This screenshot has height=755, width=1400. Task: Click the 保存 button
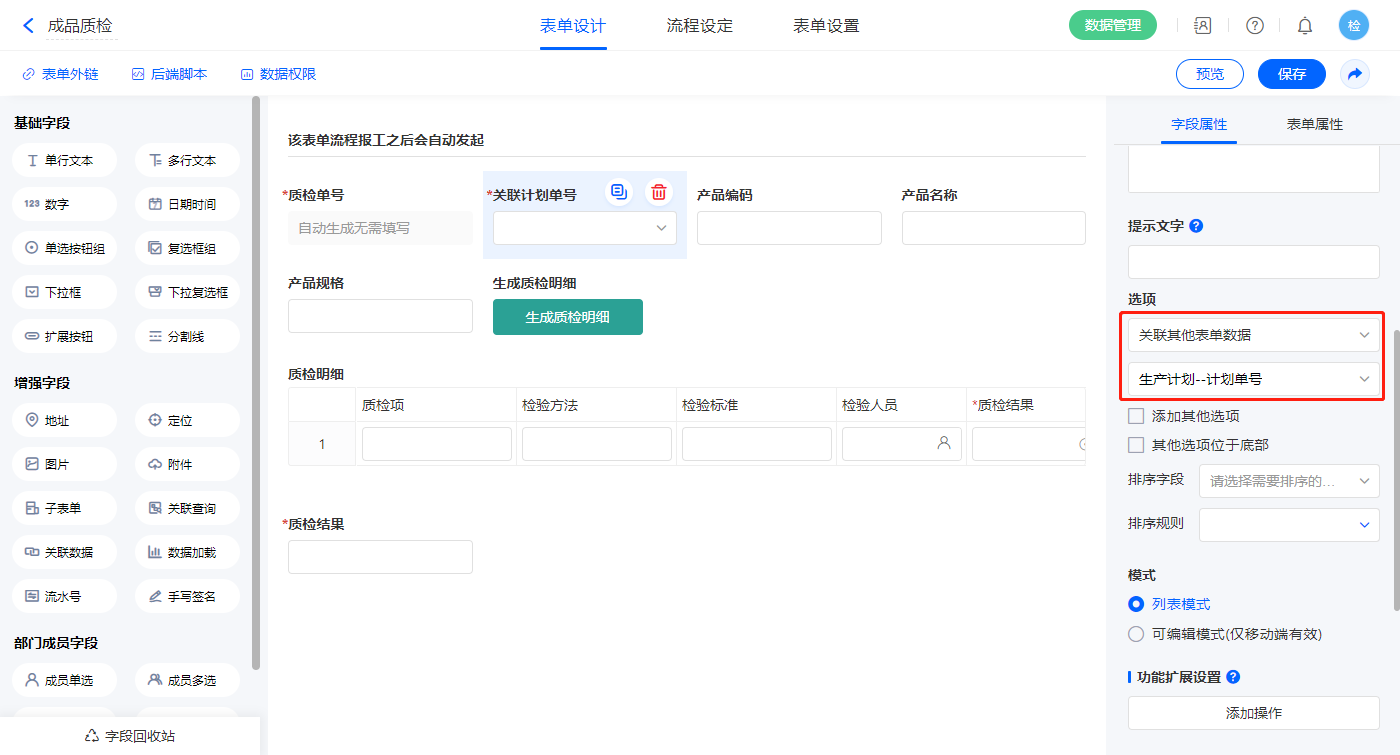tap(1291, 74)
